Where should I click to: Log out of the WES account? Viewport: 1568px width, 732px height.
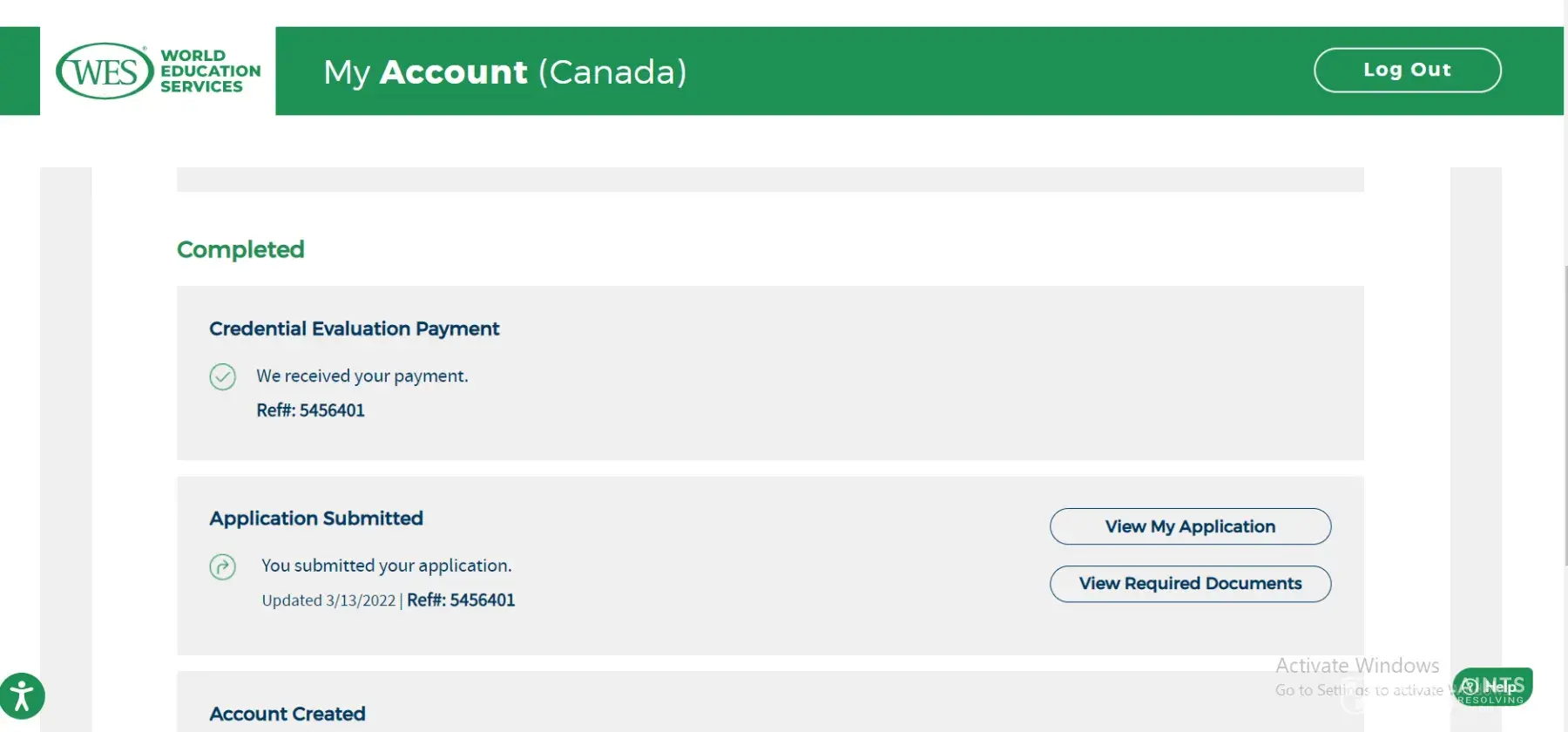[1407, 70]
